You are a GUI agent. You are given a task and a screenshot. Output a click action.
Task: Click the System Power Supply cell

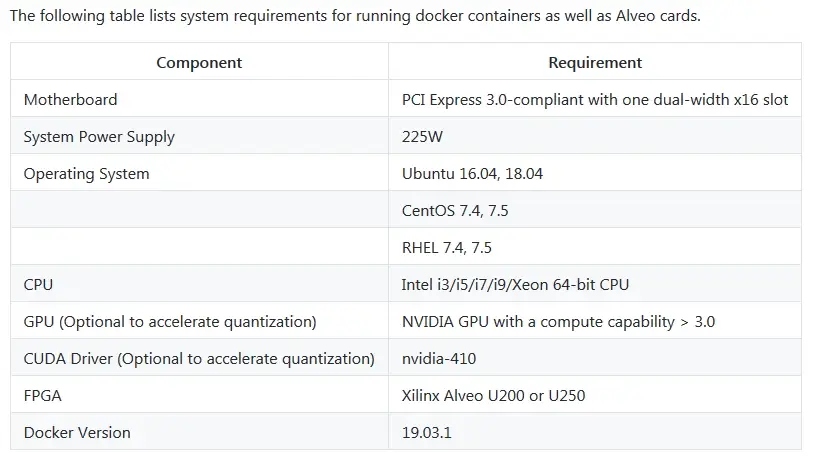point(99,136)
